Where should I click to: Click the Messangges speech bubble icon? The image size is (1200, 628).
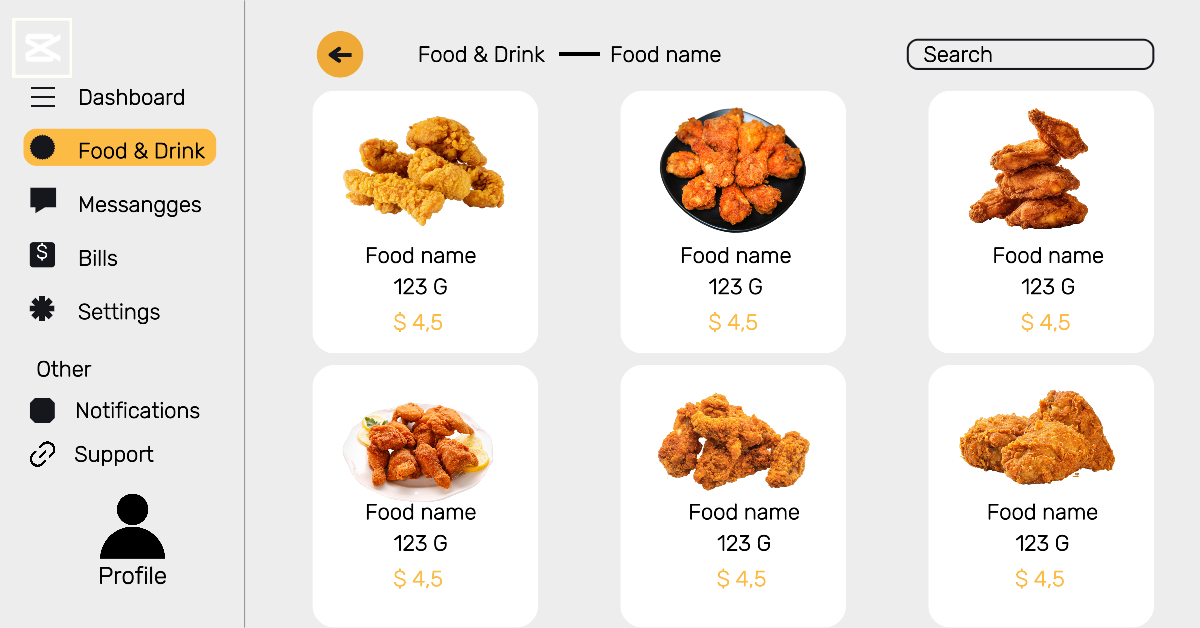[42, 201]
